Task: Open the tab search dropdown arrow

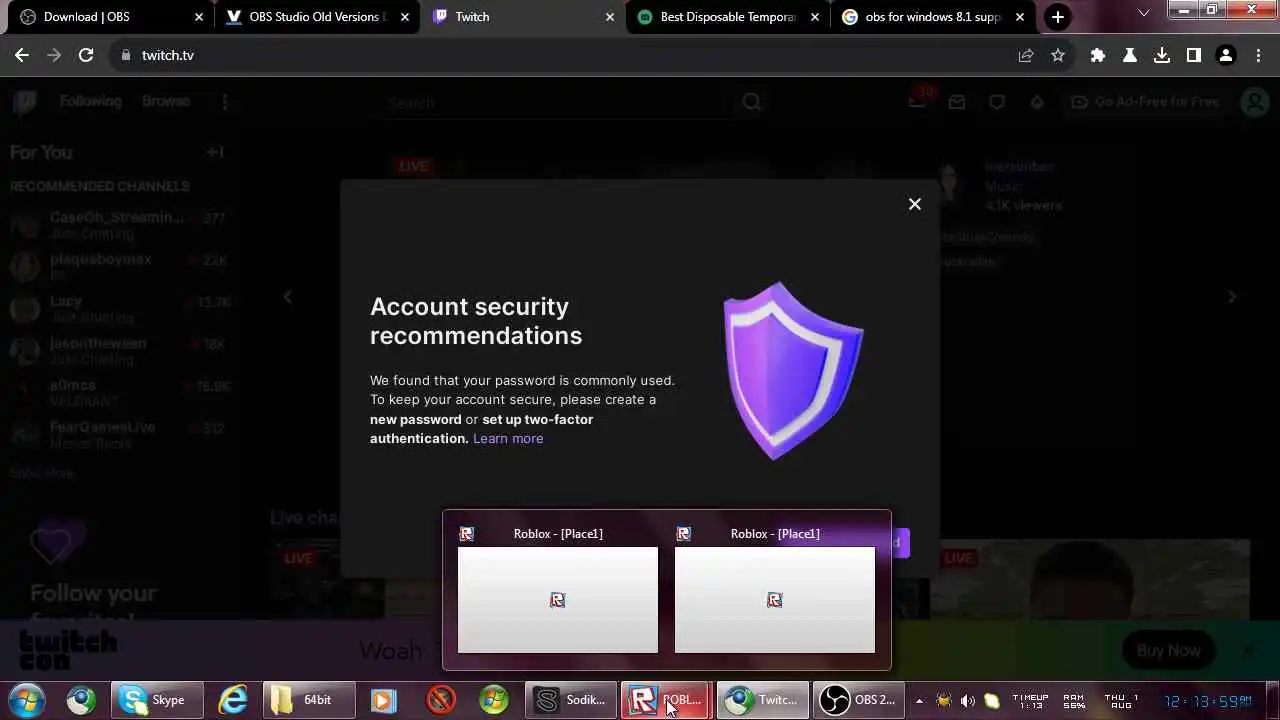Action: pyautogui.click(x=1144, y=12)
